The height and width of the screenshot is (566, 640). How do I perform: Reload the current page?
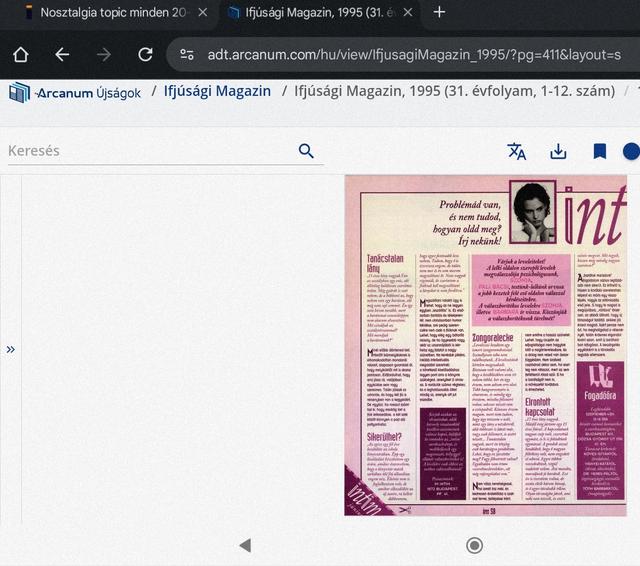click(145, 54)
